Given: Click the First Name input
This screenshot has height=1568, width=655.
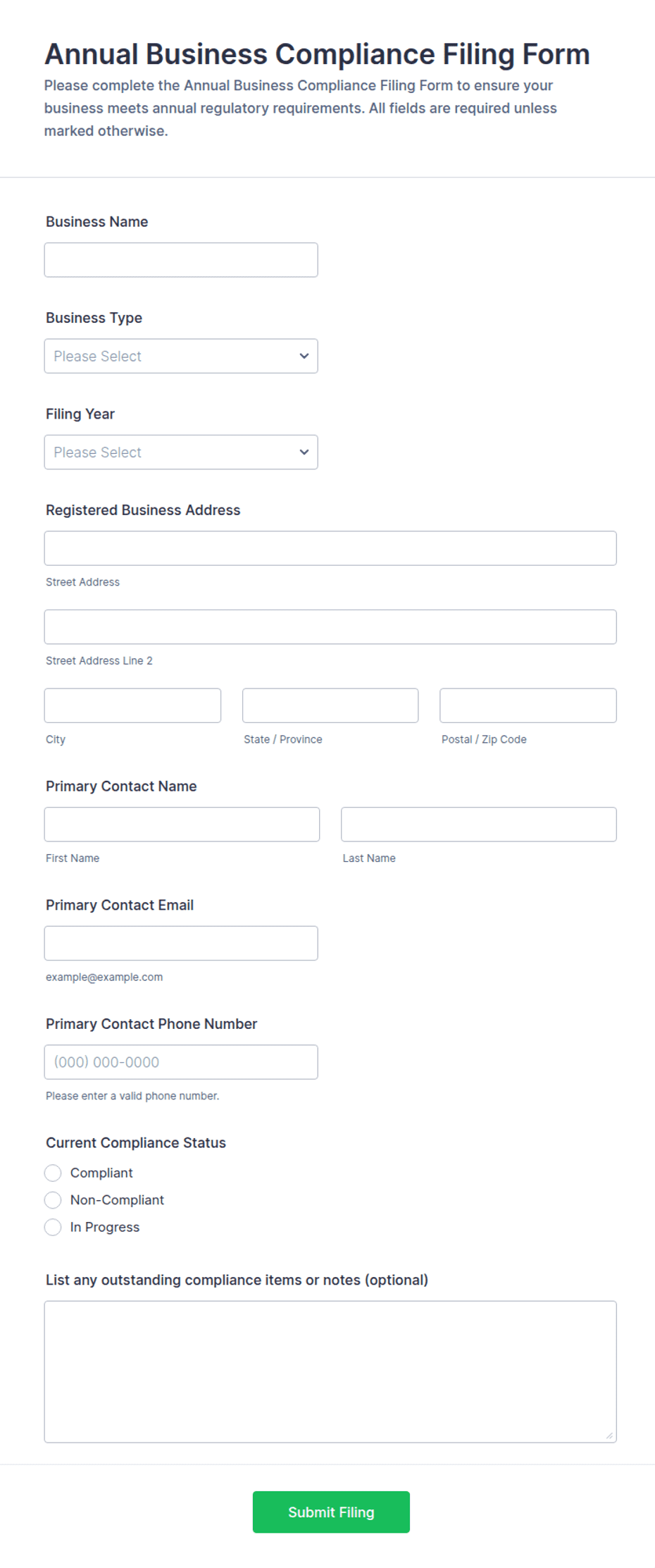Looking at the screenshot, I should [x=182, y=825].
